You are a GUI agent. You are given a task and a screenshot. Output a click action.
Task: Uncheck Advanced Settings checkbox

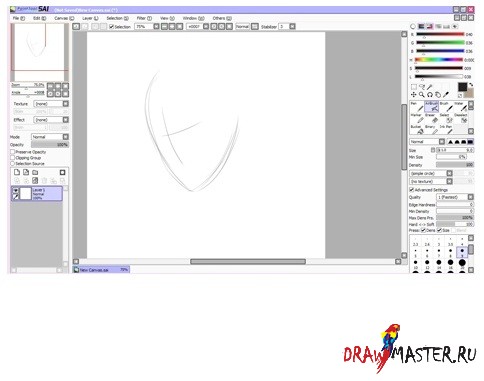tap(412, 190)
